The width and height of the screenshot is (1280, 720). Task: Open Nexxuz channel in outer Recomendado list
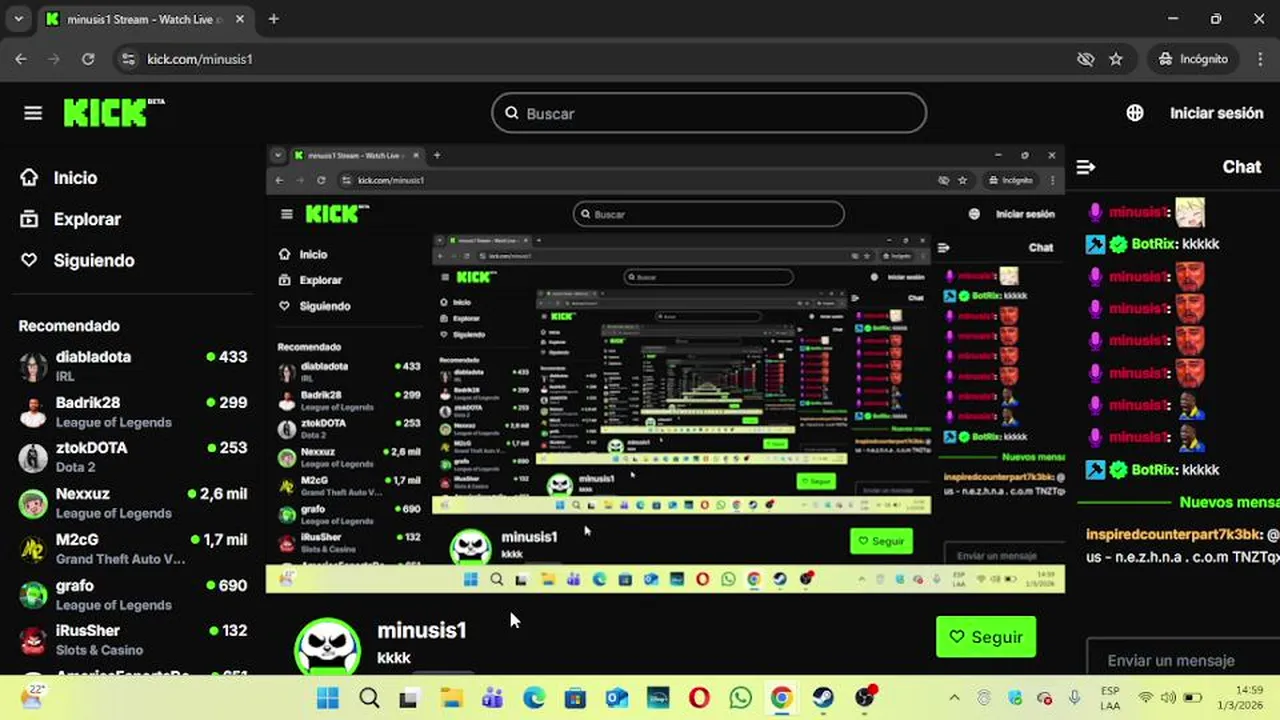(133, 502)
